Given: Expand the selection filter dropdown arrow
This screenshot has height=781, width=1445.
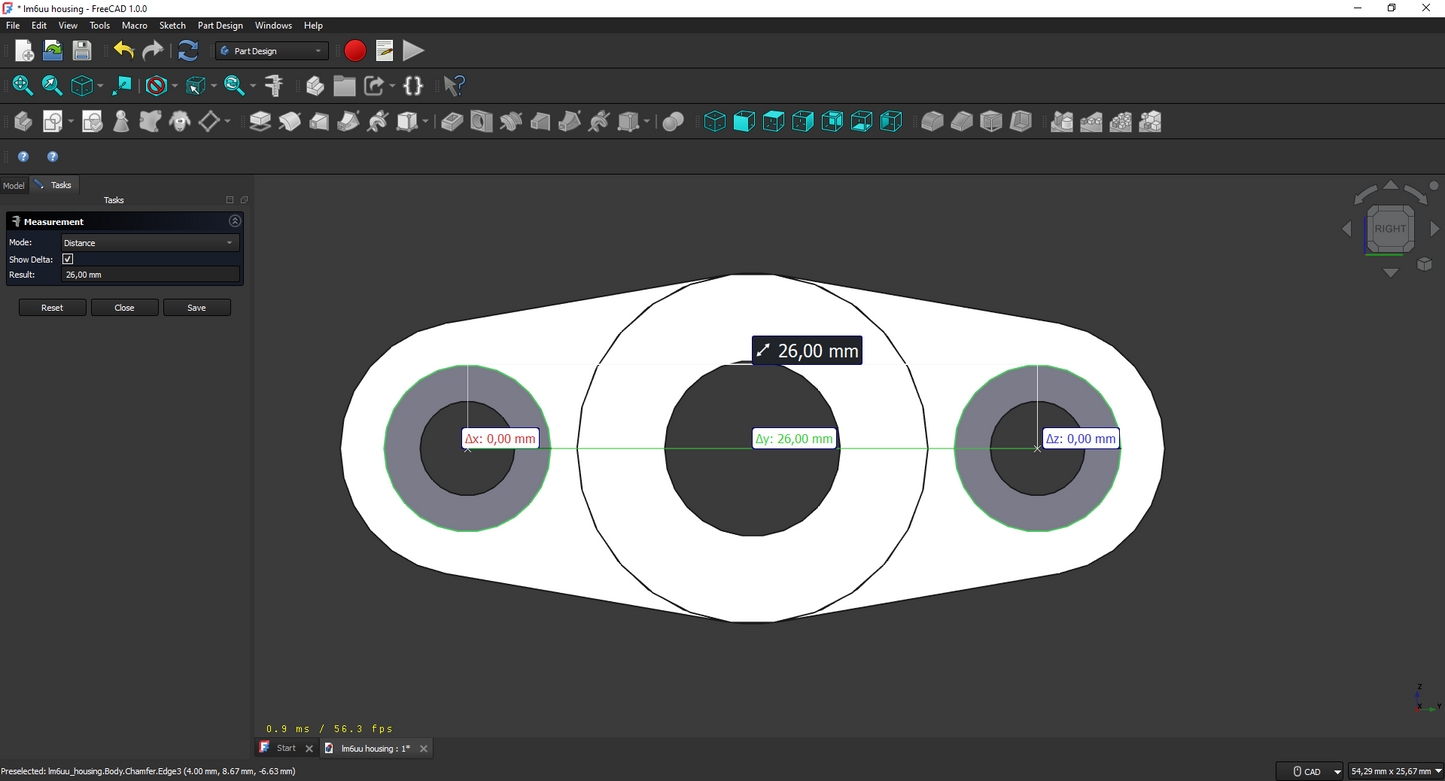Looking at the screenshot, I should (x=214, y=87).
